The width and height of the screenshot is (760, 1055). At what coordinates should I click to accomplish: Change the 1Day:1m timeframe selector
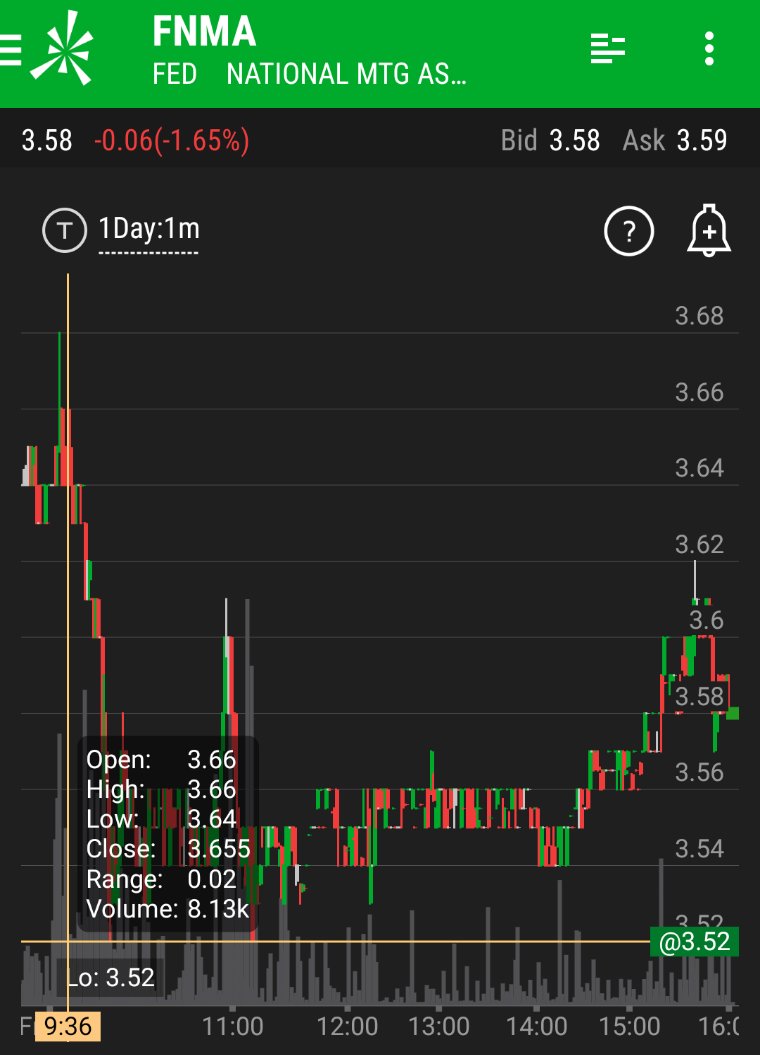[149, 231]
